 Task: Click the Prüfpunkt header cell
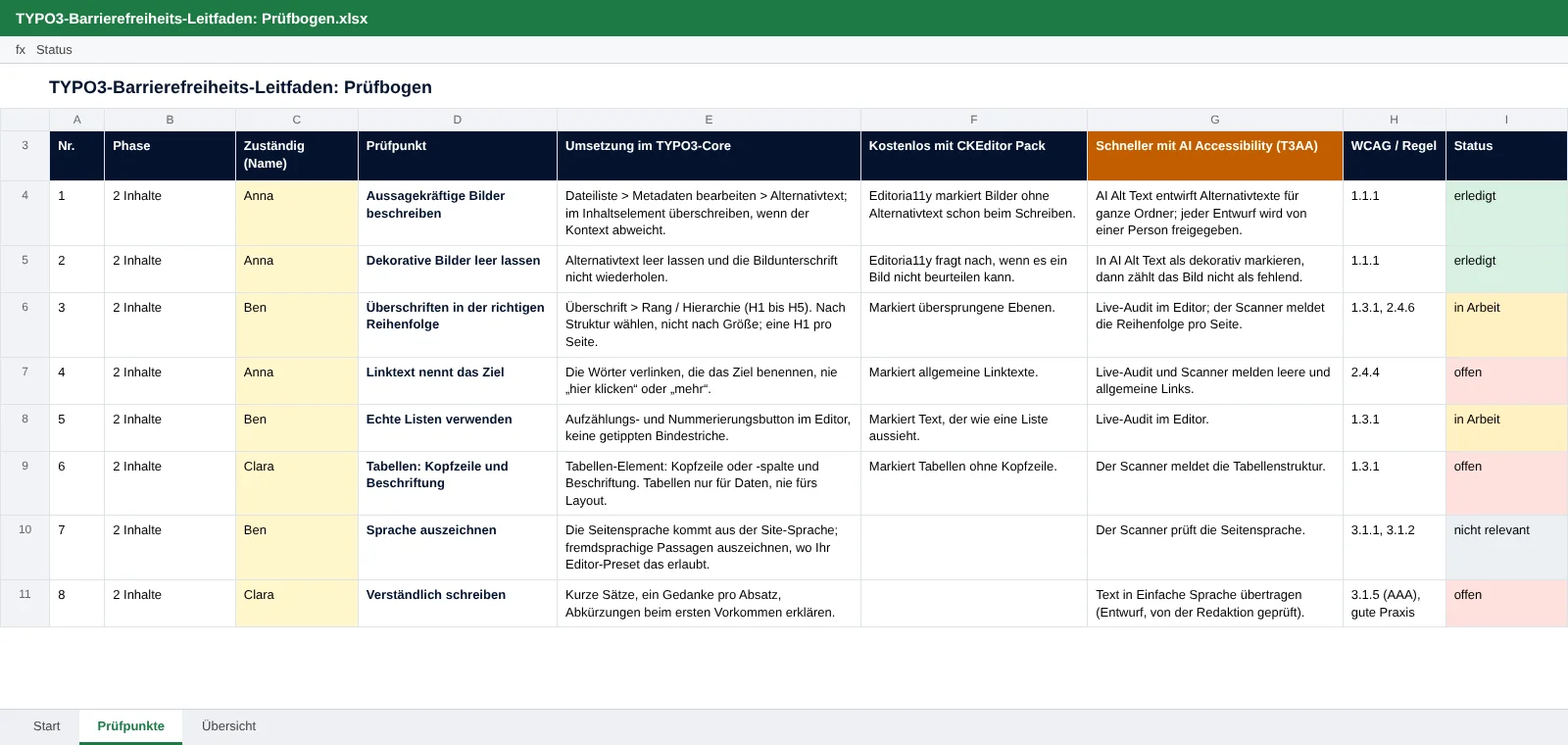pyautogui.click(x=458, y=156)
